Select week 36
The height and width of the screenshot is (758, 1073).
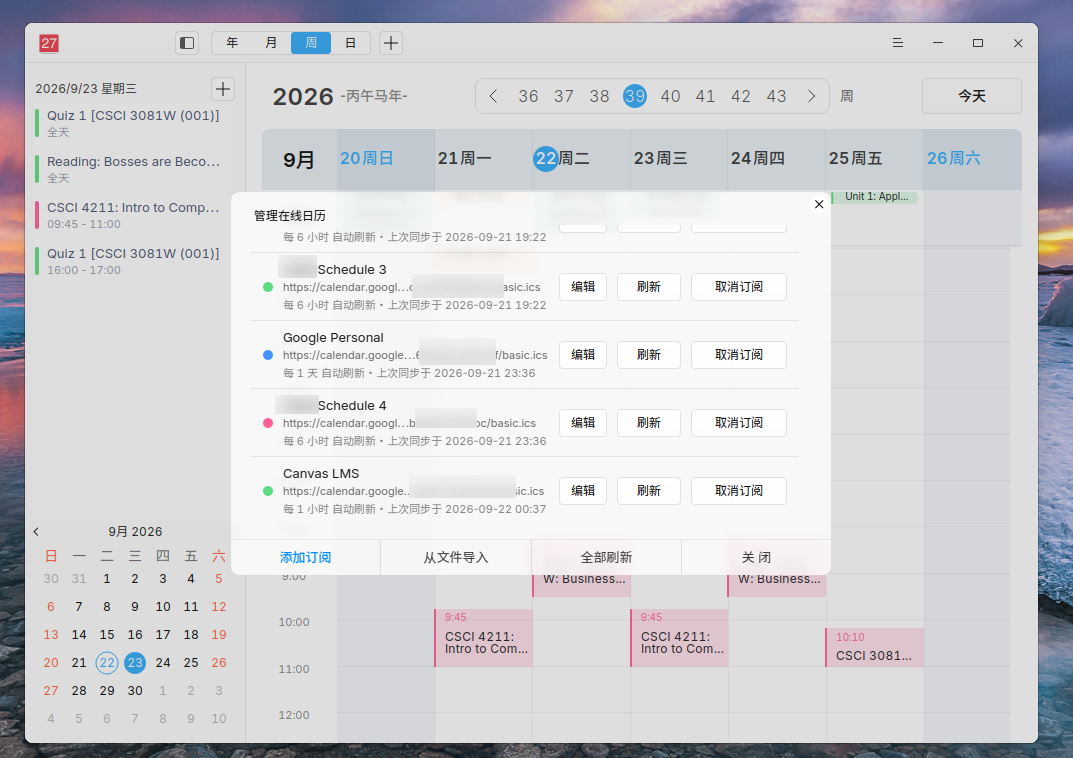click(528, 96)
